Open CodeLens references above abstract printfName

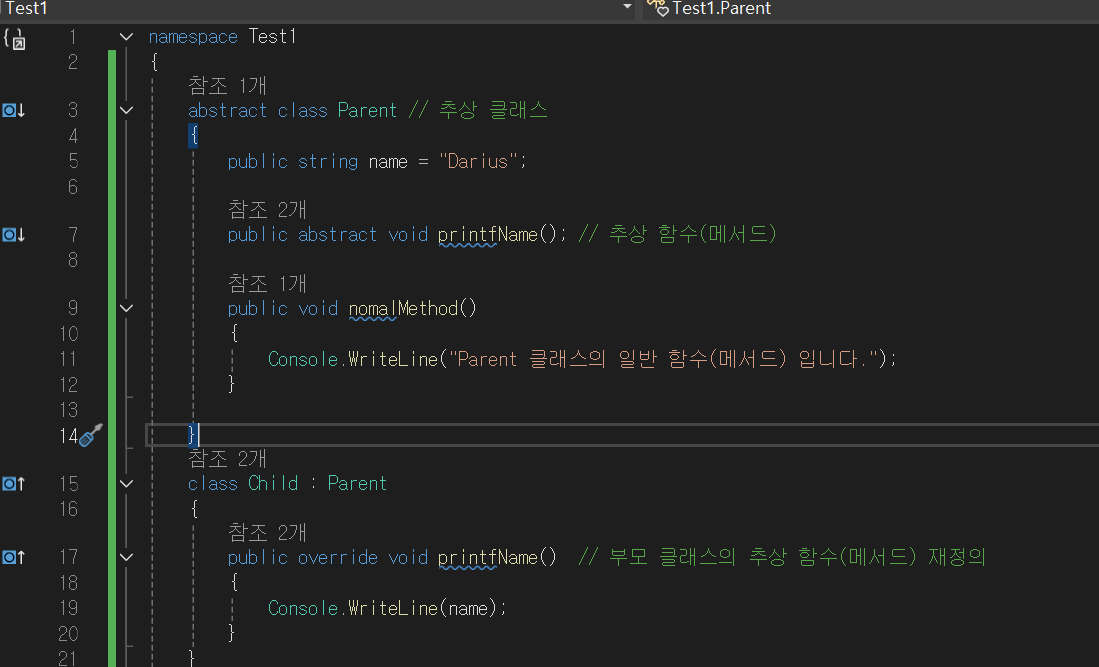(267, 210)
